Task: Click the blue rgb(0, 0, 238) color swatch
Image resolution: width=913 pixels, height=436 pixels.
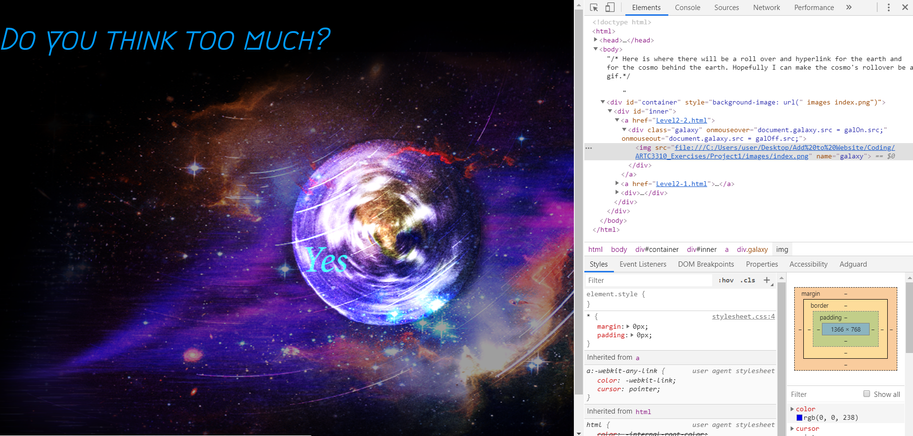Action: 799,417
